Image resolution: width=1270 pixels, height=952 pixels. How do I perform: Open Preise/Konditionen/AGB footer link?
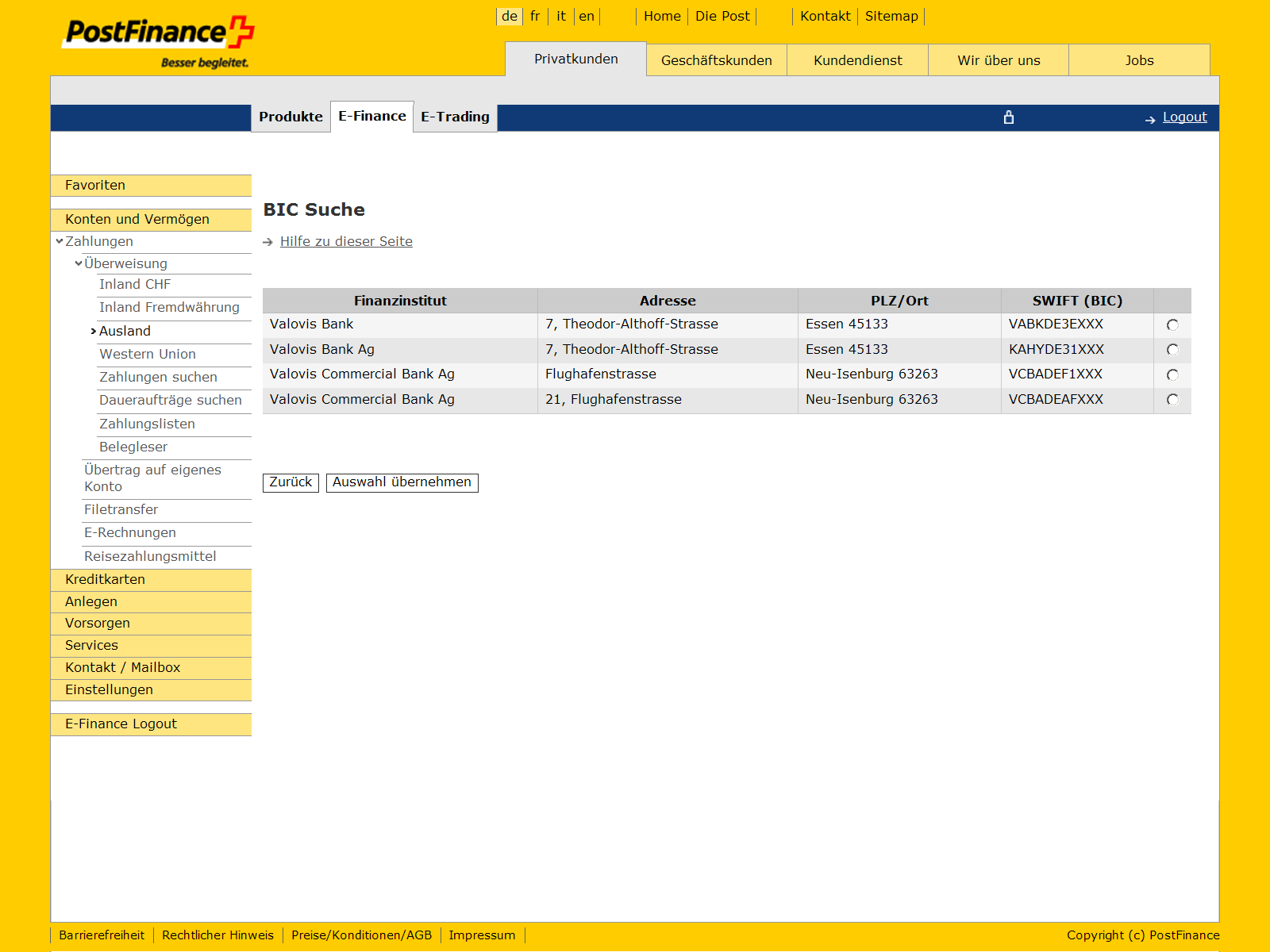[361, 935]
